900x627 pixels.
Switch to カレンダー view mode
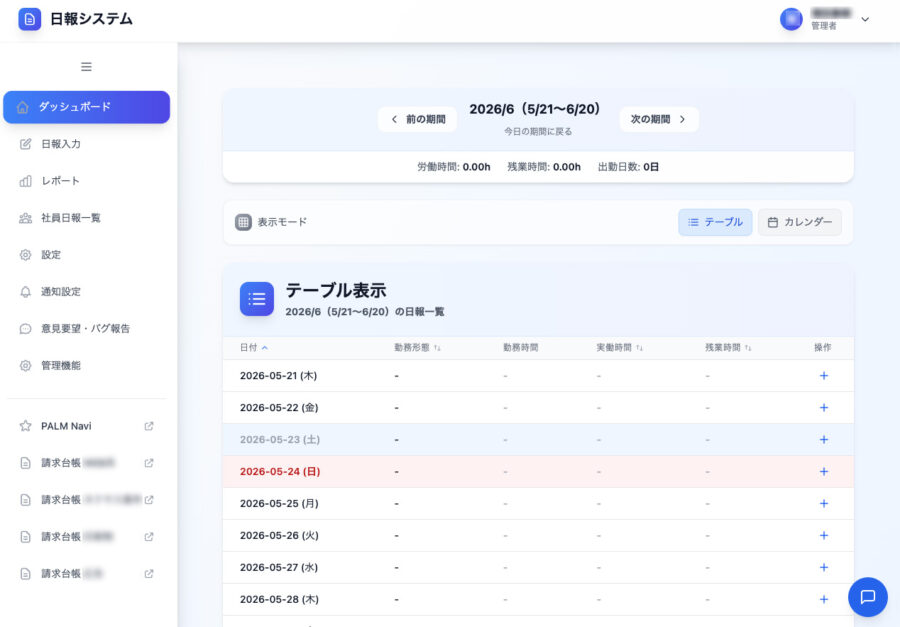799,222
